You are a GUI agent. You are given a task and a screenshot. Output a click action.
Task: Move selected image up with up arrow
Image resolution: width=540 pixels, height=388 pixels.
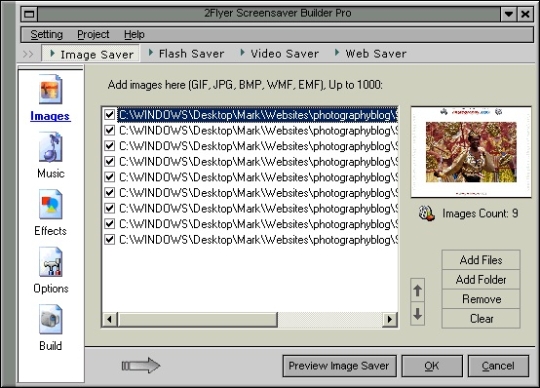click(417, 290)
